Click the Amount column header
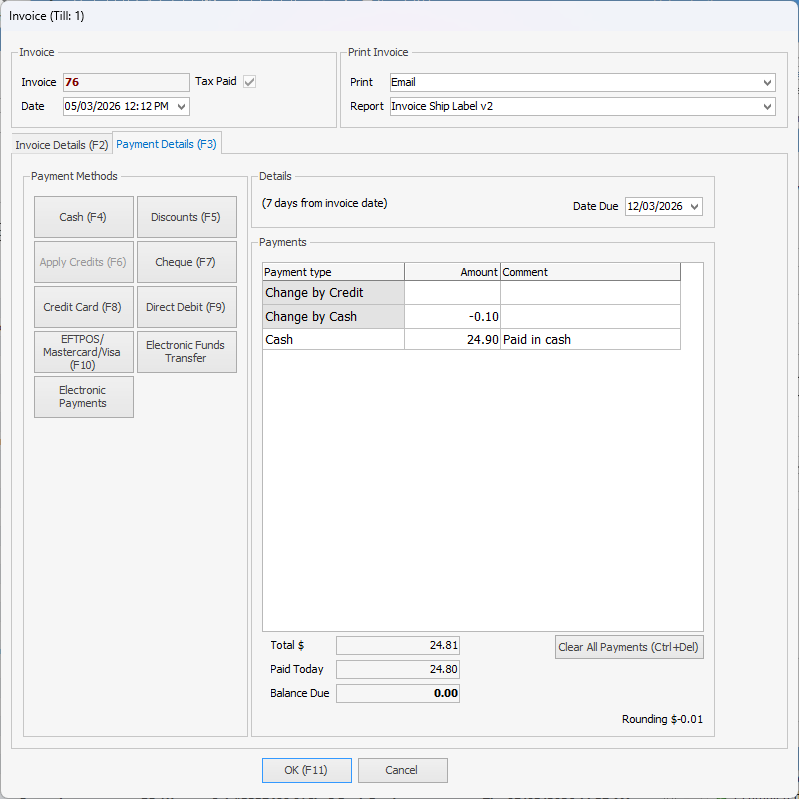799x799 pixels. coord(452,272)
